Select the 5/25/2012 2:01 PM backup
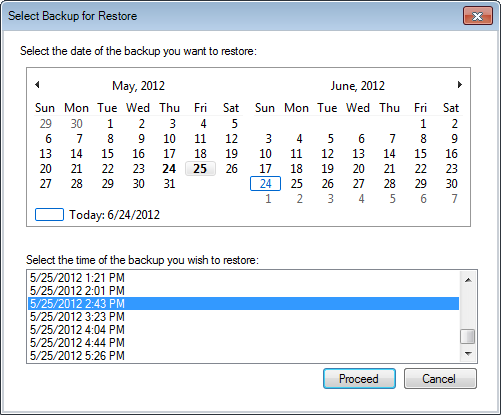The width and height of the screenshot is (501, 415). click(244, 291)
